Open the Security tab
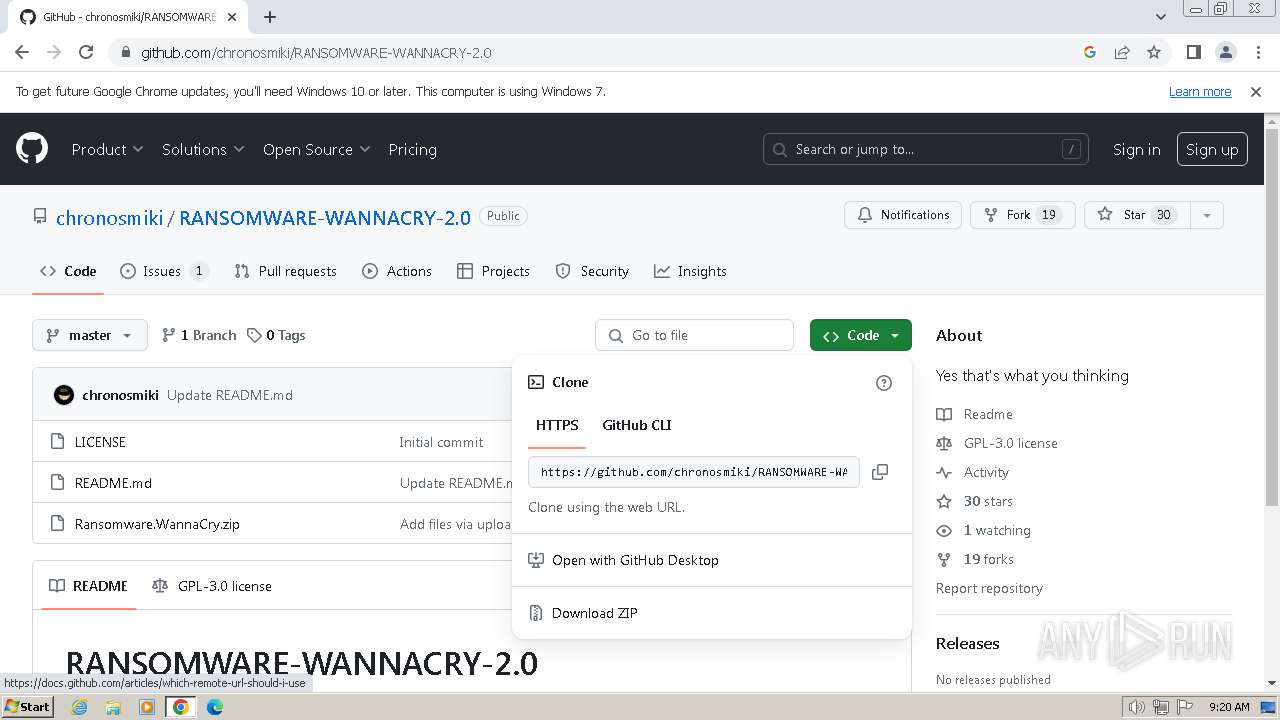 [592, 271]
